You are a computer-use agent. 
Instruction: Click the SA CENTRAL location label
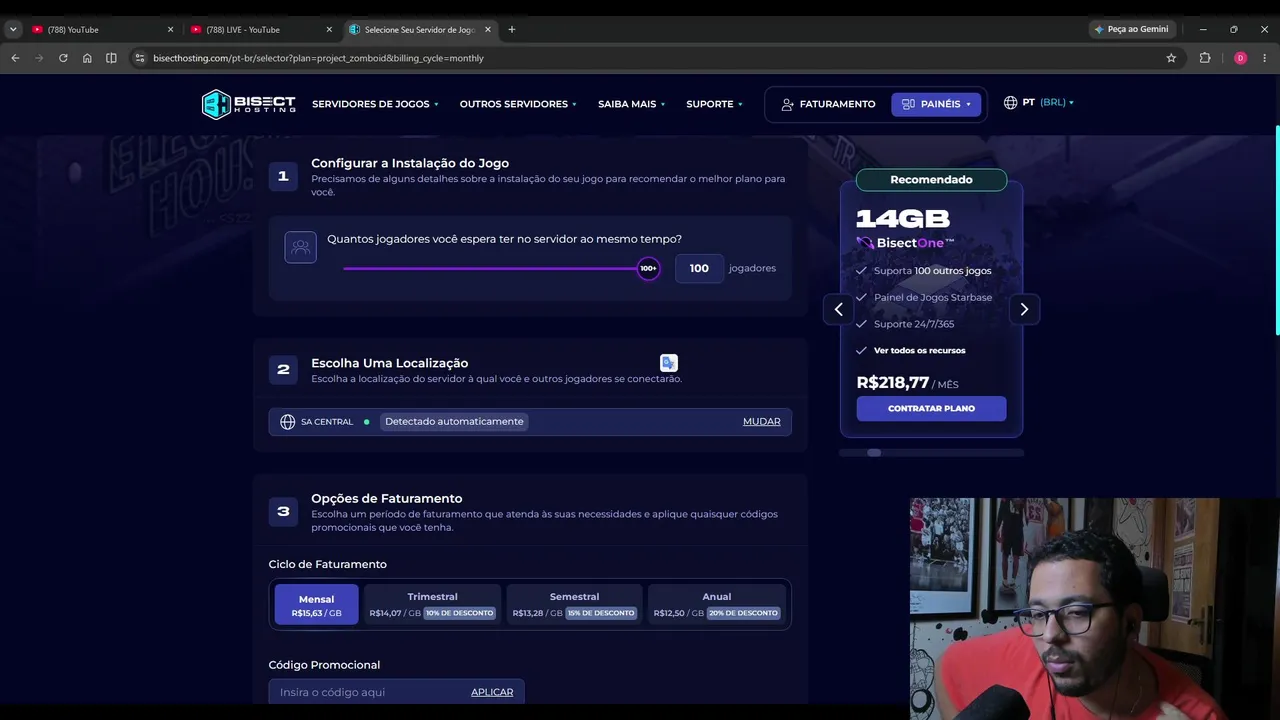[x=327, y=422]
